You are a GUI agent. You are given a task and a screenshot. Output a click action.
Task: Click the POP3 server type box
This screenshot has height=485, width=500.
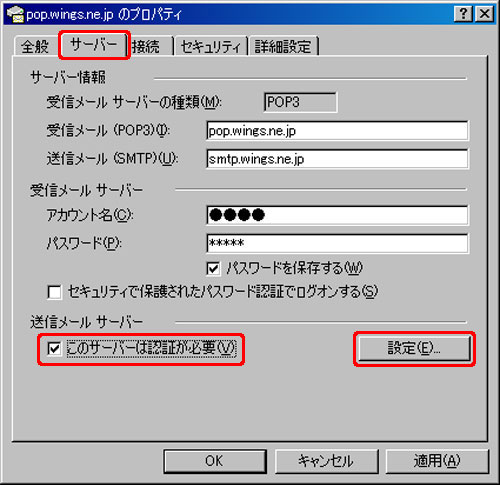(300, 102)
